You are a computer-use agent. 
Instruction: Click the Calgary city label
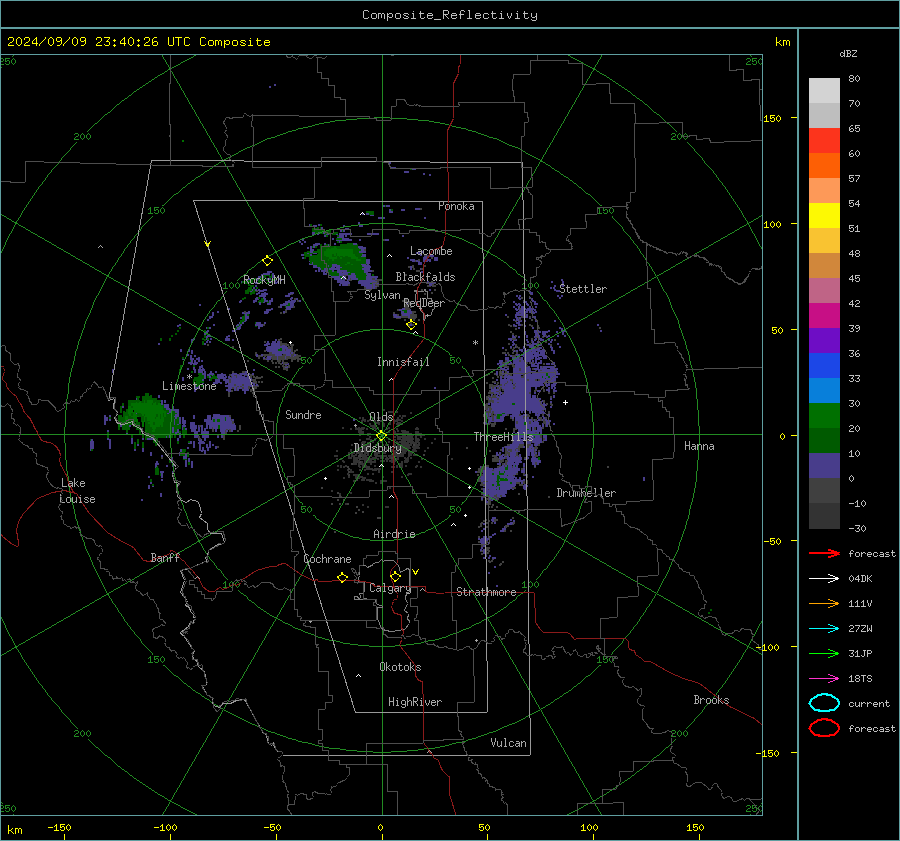(x=390, y=588)
